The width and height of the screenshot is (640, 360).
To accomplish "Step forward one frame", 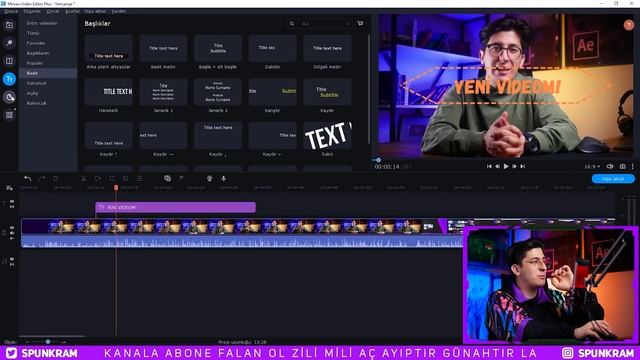I will 514,167.
